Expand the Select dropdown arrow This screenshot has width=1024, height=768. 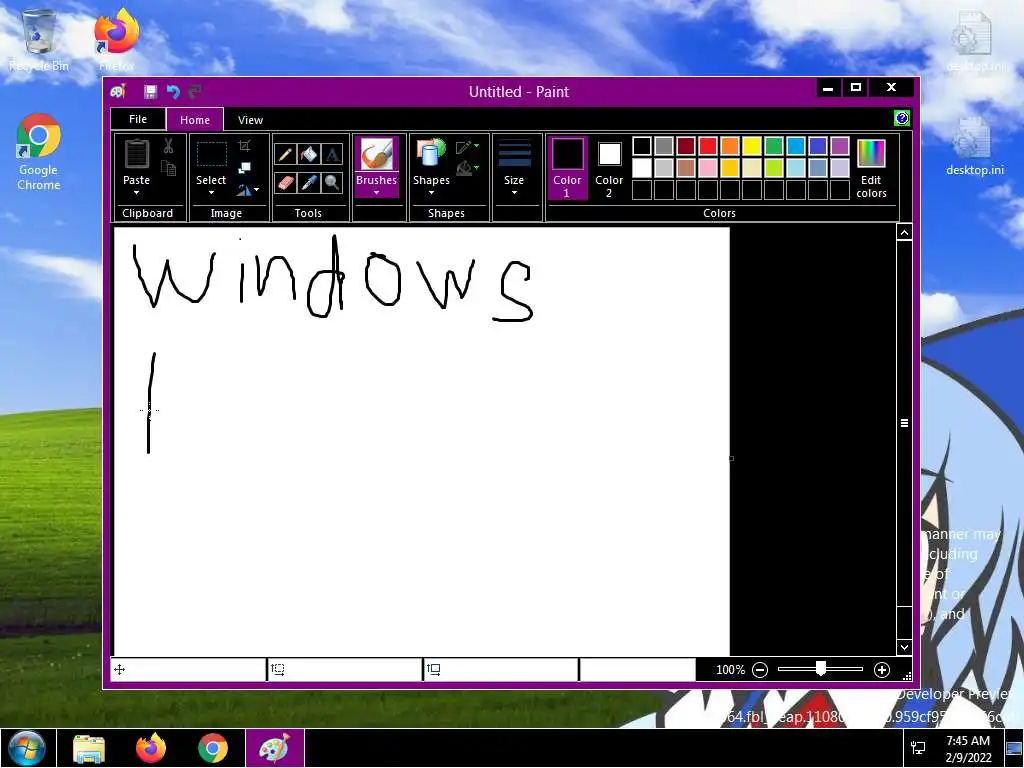(x=211, y=193)
